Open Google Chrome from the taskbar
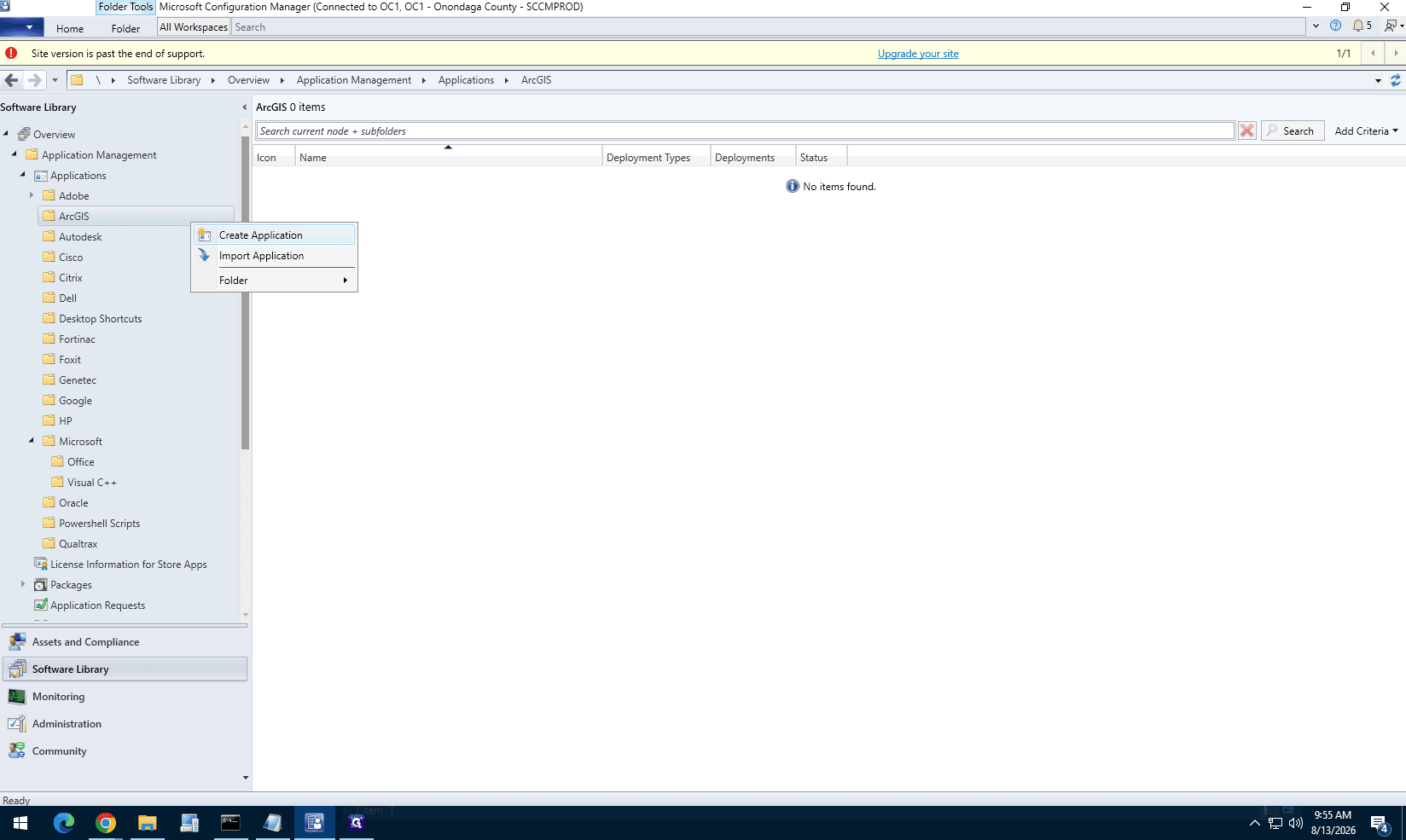 pos(106,823)
